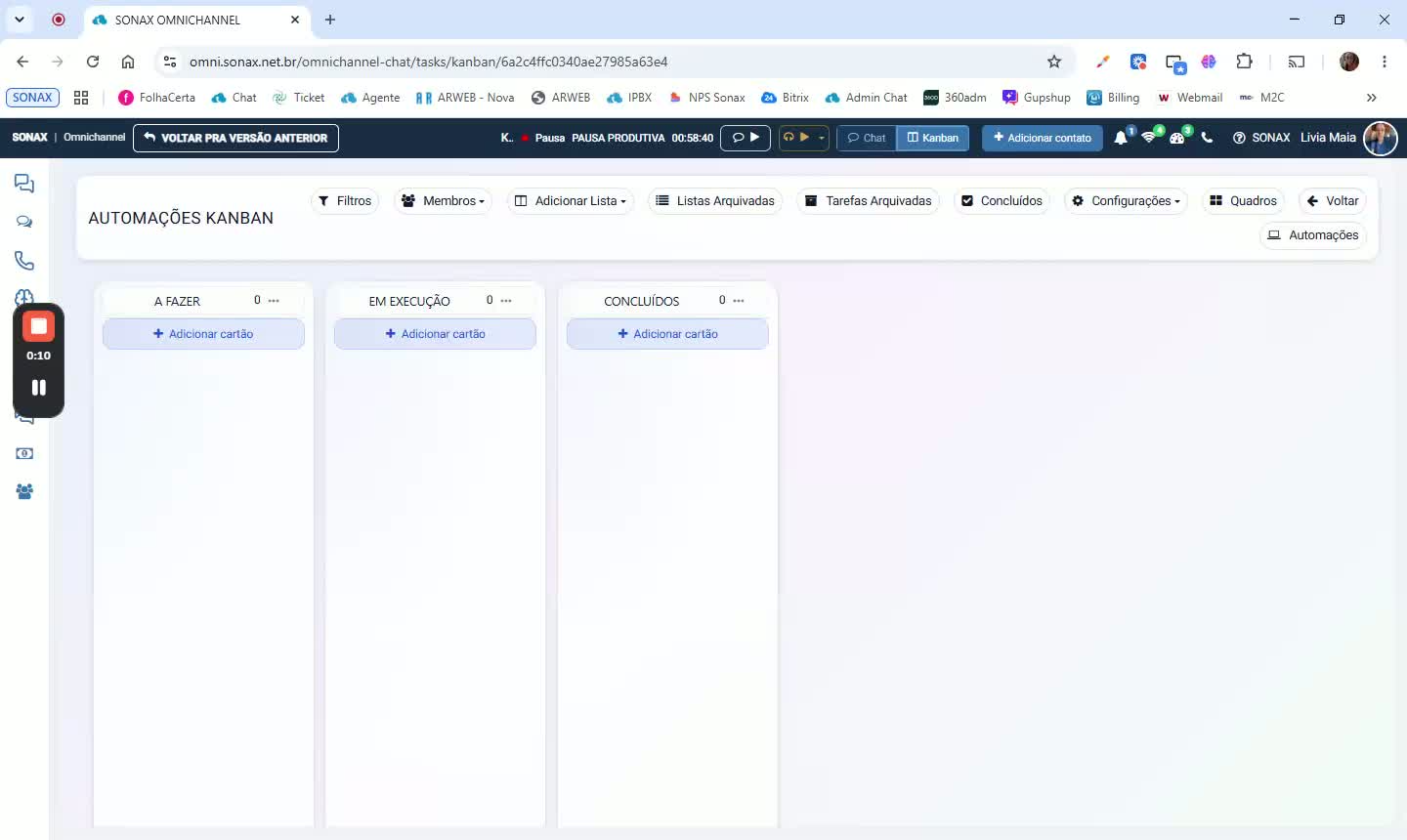Viewport: 1407px width, 840px height.
Task: Click Voltar pra versão anterior button
Action: pyautogui.click(x=235, y=138)
